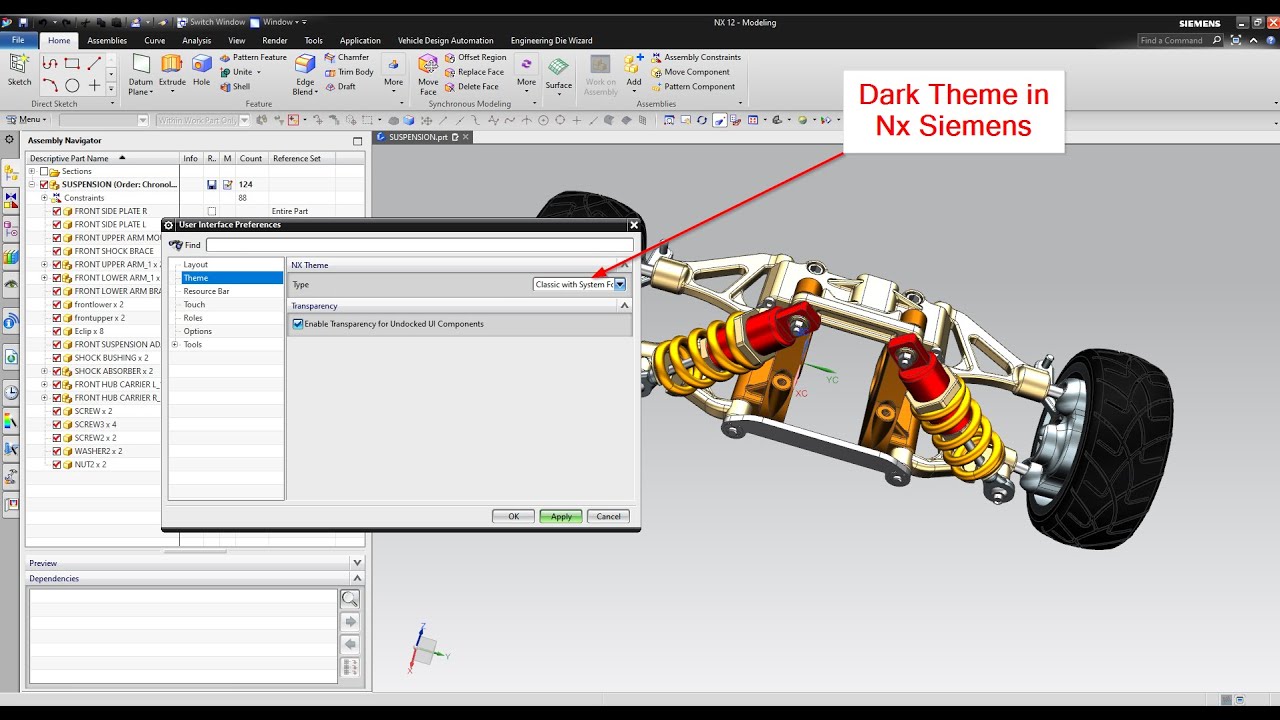1280x720 pixels.
Task: Open the File menu
Action: (x=18, y=40)
